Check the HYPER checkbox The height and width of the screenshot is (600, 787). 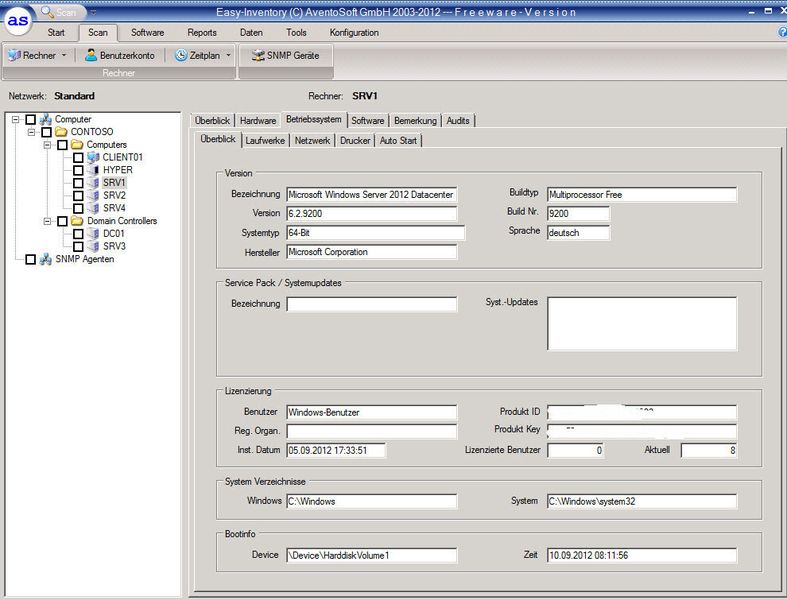78,170
